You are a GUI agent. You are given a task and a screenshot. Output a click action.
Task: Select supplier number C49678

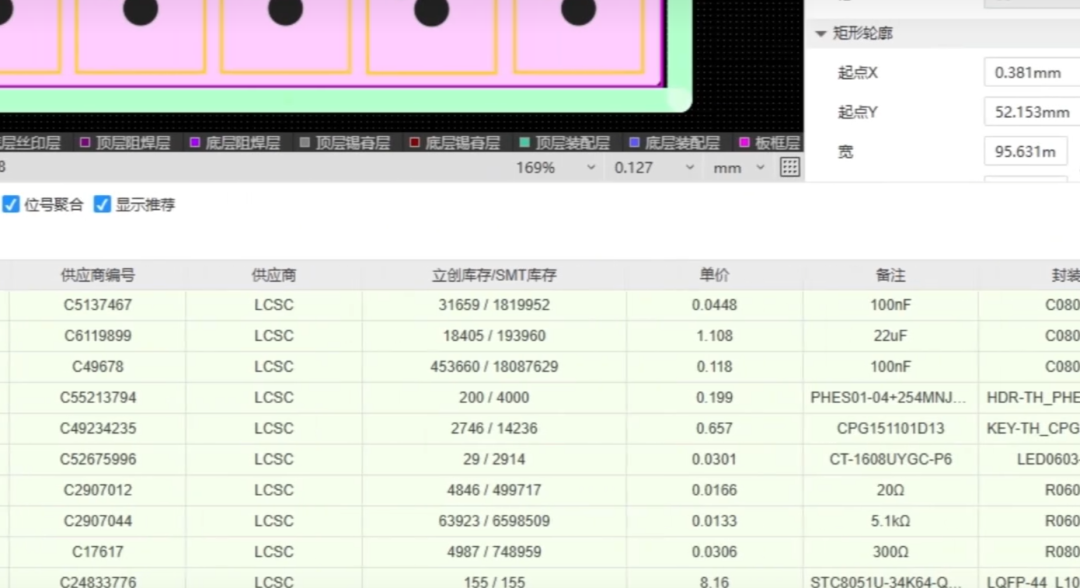(98, 367)
